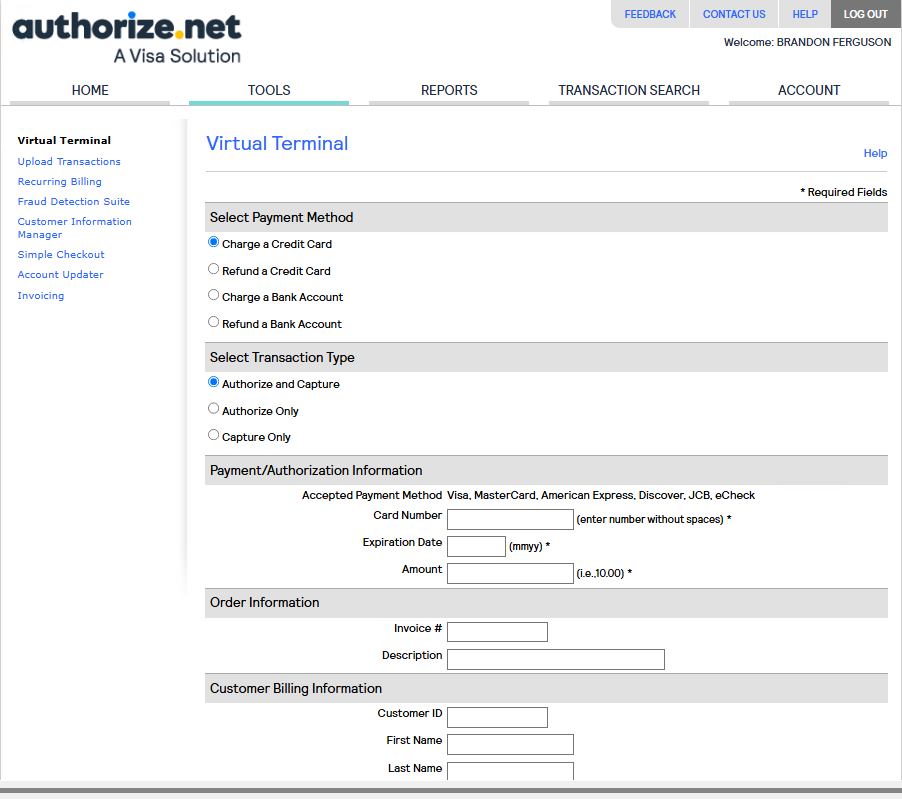Click the Select Transaction Type heading
The height and width of the screenshot is (799, 902).
pyautogui.click(x=282, y=357)
